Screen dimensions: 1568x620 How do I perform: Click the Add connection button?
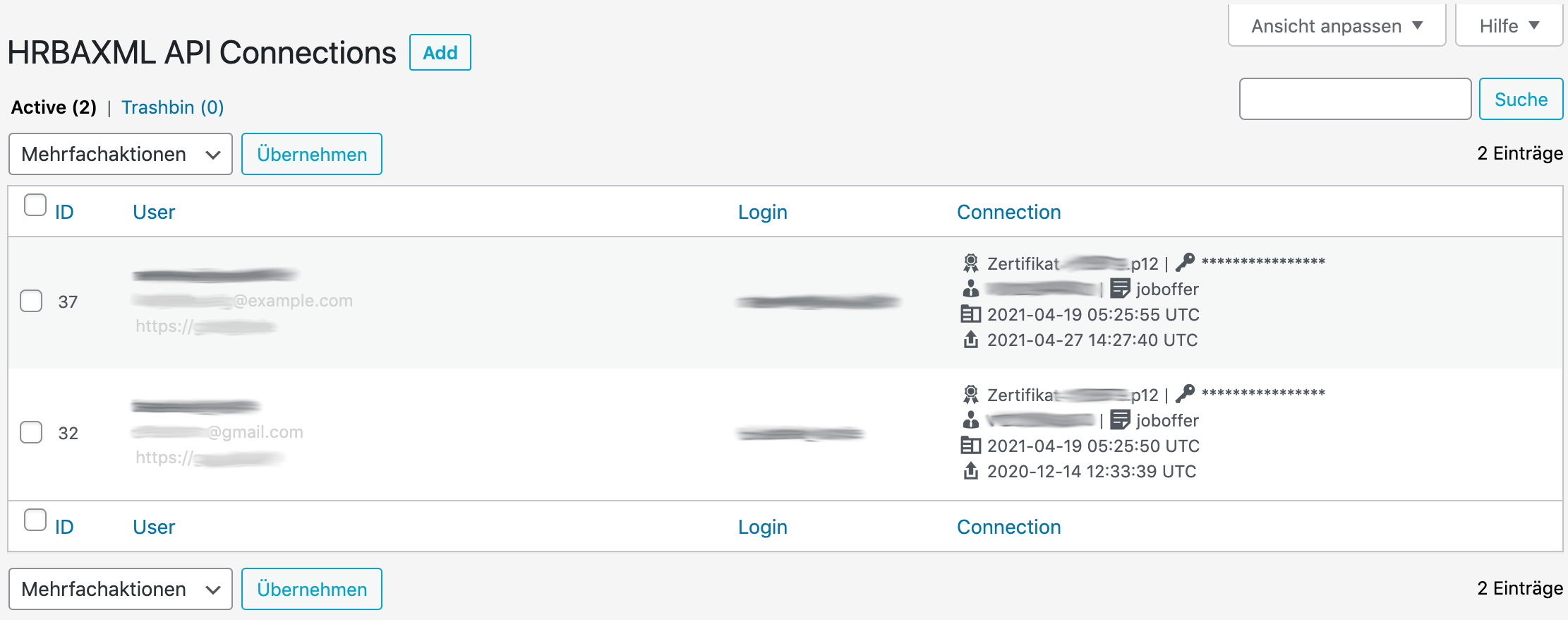[440, 53]
